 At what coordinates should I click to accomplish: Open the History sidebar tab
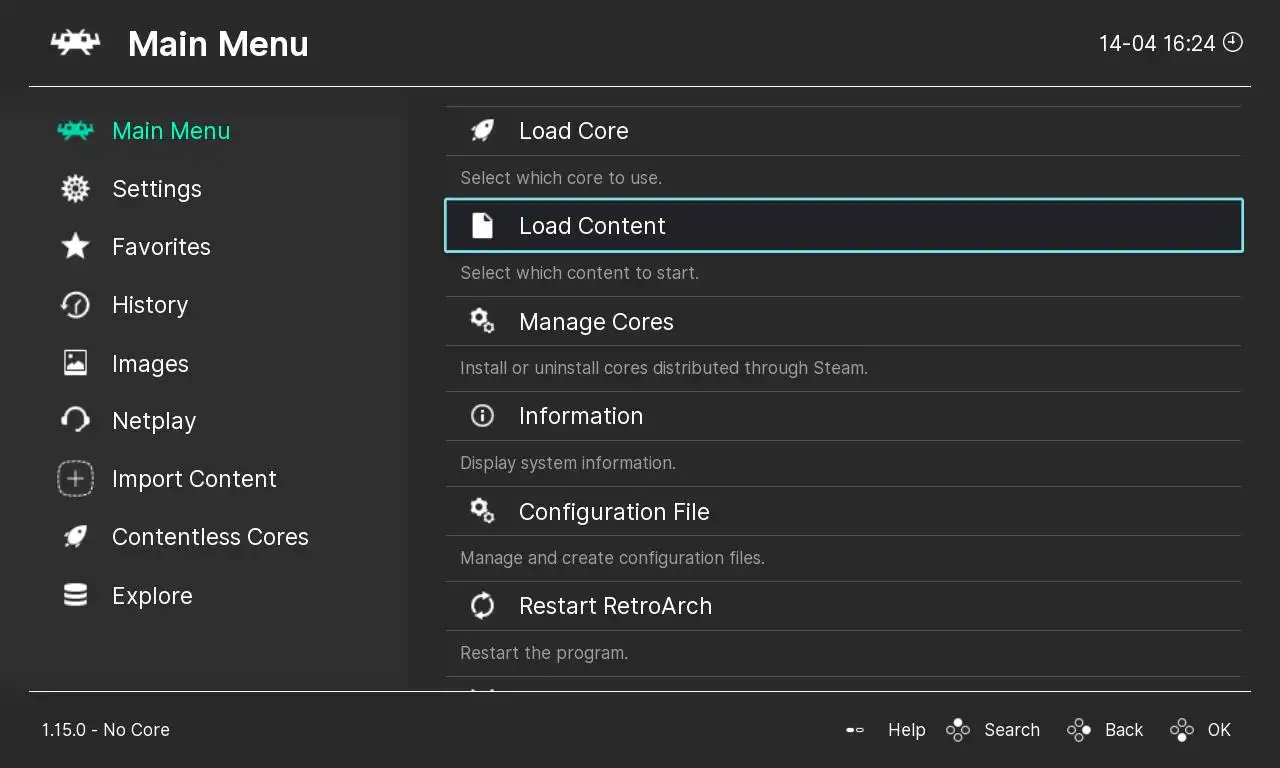click(x=149, y=305)
